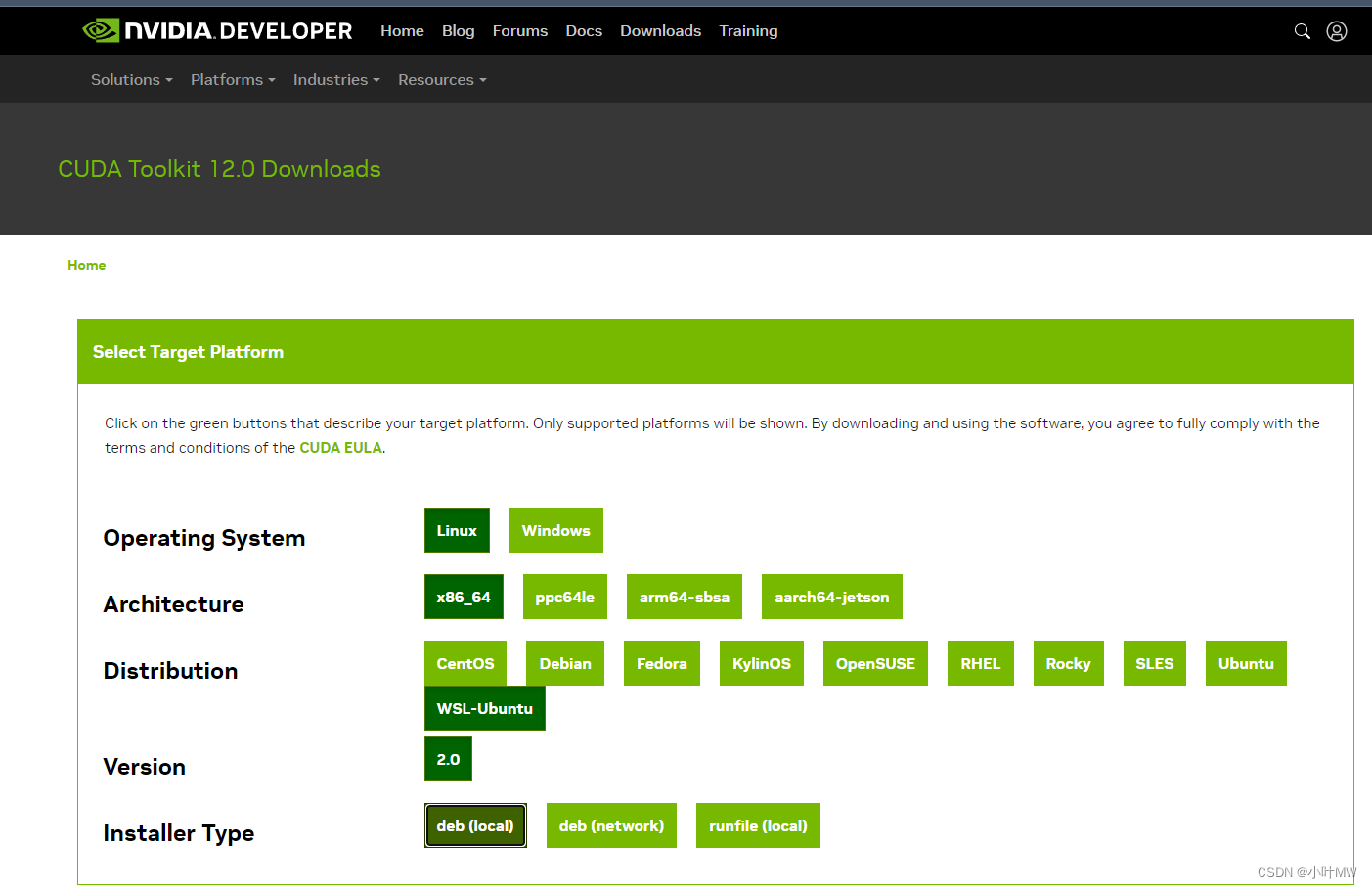Open the user account icon

(x=1336, y=31)
